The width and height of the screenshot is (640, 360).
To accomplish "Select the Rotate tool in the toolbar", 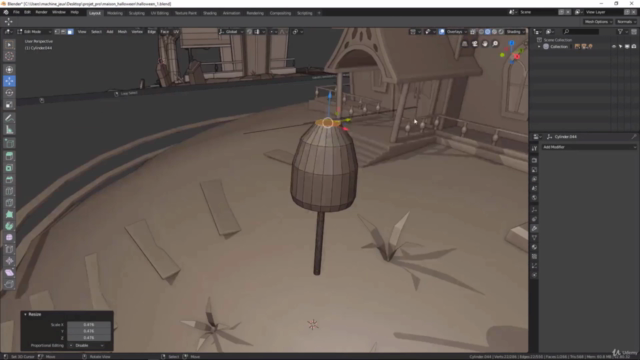I will click(x=9, y=93).
